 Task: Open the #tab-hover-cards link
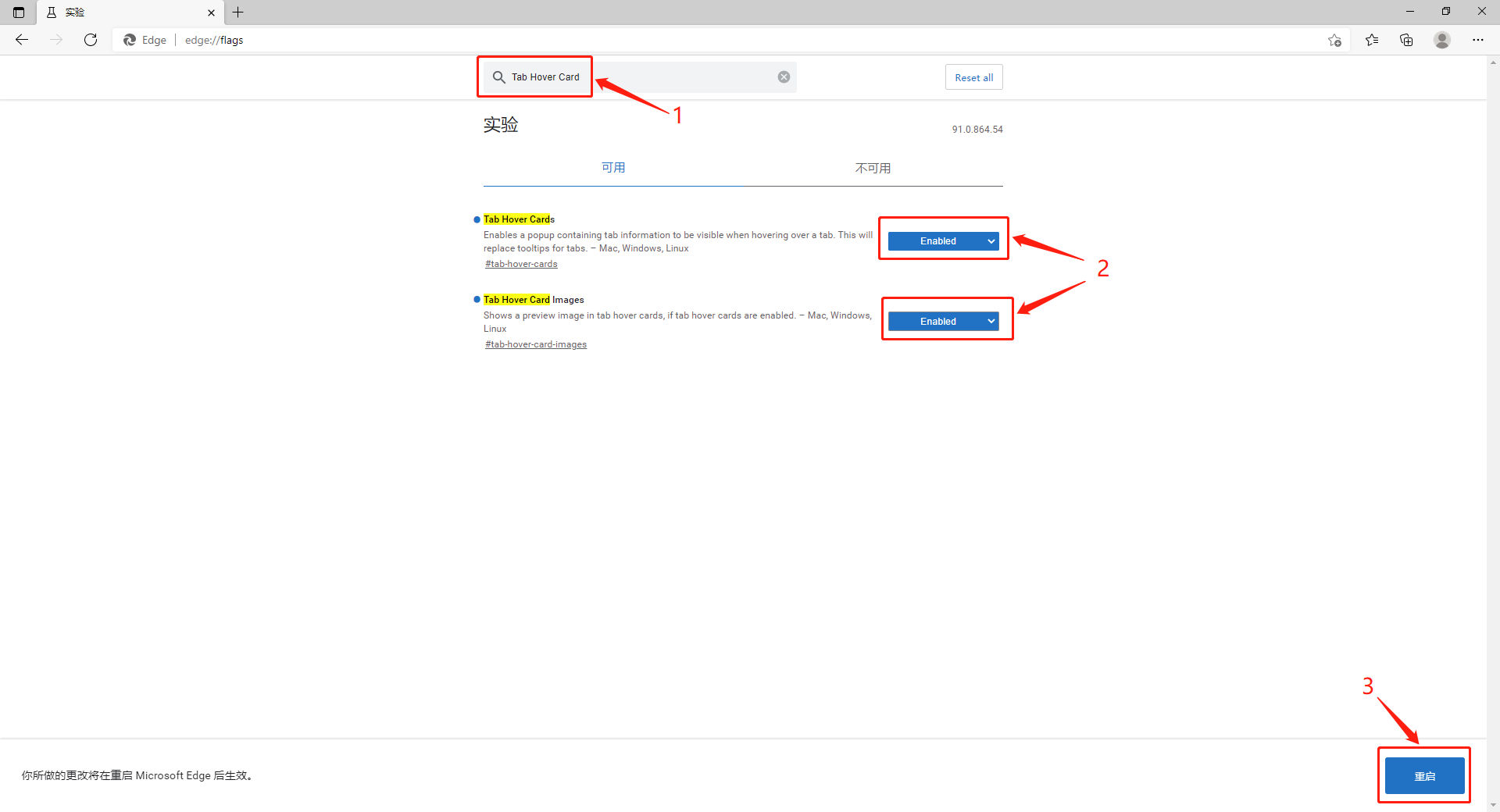[x=521, y=264]
